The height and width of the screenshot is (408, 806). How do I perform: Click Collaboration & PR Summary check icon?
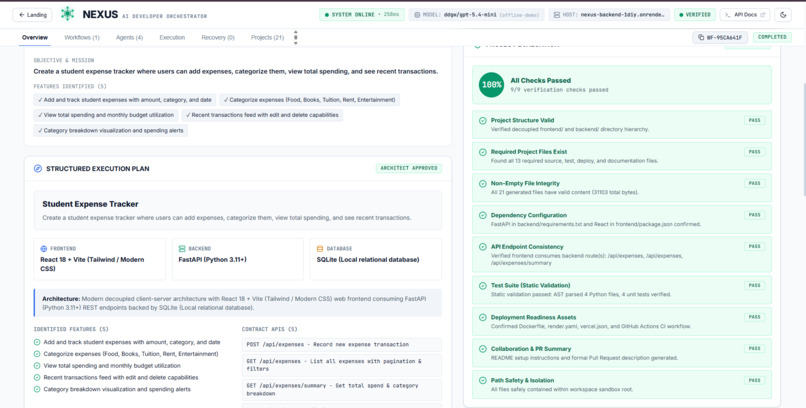[x=483, y=349]
